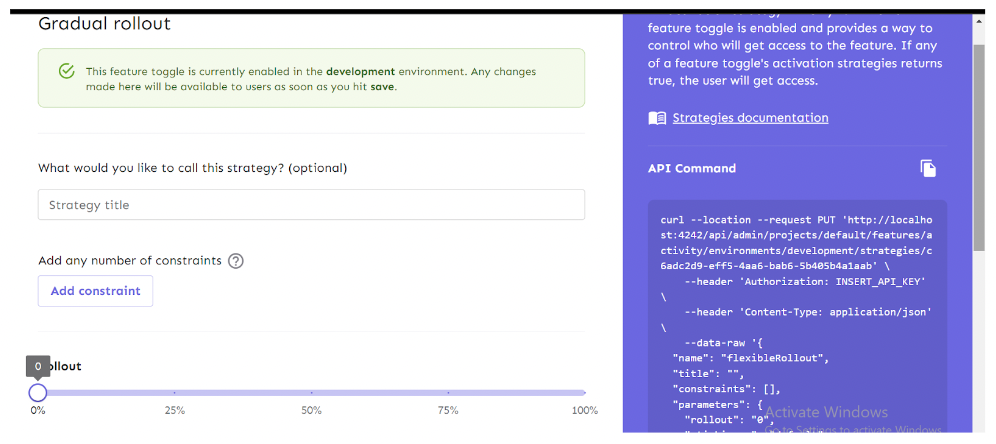996x444 pixels.
Task: Click the 0% label under the slider
Action: [38, 411]
